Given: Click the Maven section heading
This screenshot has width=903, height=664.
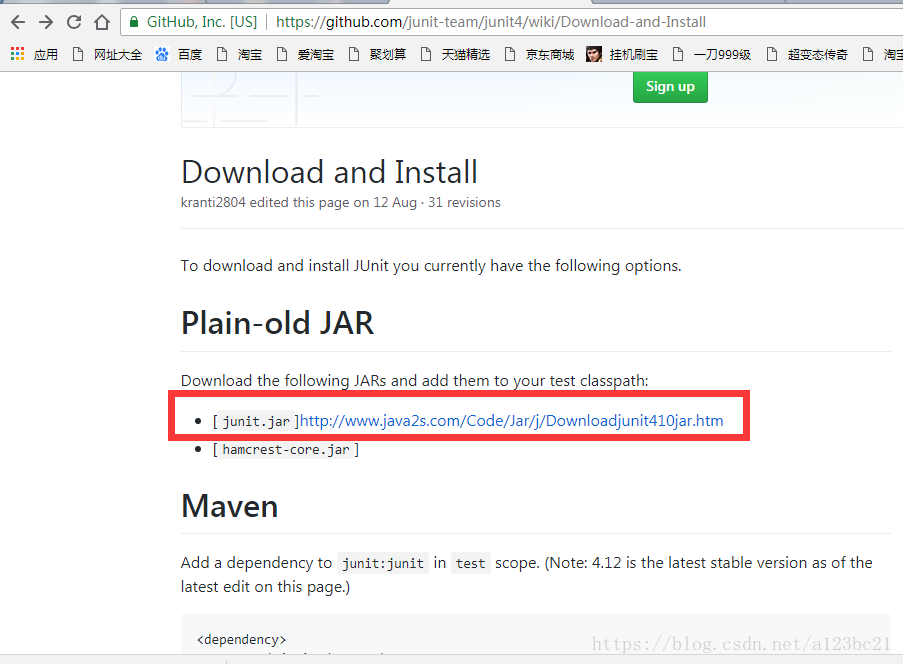Looking at the screenshot, I should 229,506.
